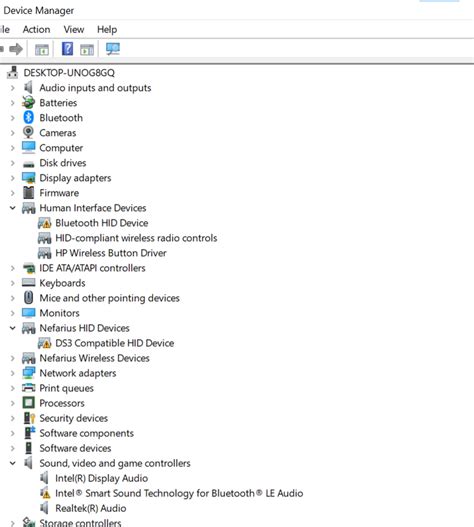Image resolution: width=474 pixels, height=527 pixels.
Task: Click the Intel Smart Sound warning icon
Action: pyautogui.click(x=45, y=493)
